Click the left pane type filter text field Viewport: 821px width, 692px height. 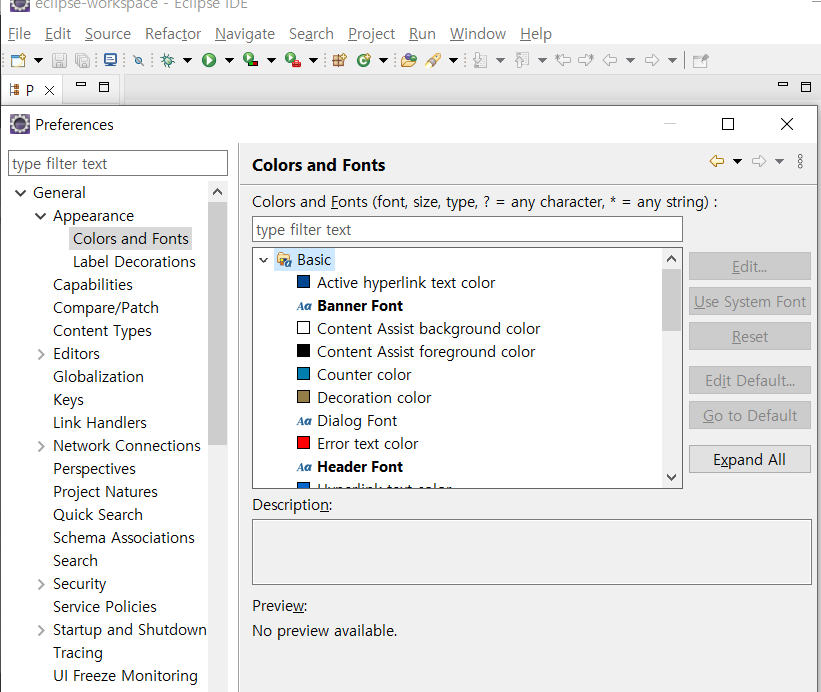tap(118, 163)
